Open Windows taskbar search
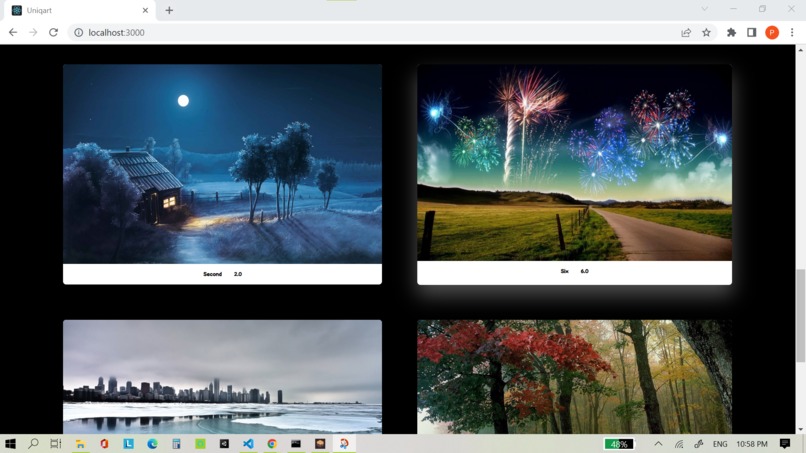806x453 pixels. pos(33,444)
